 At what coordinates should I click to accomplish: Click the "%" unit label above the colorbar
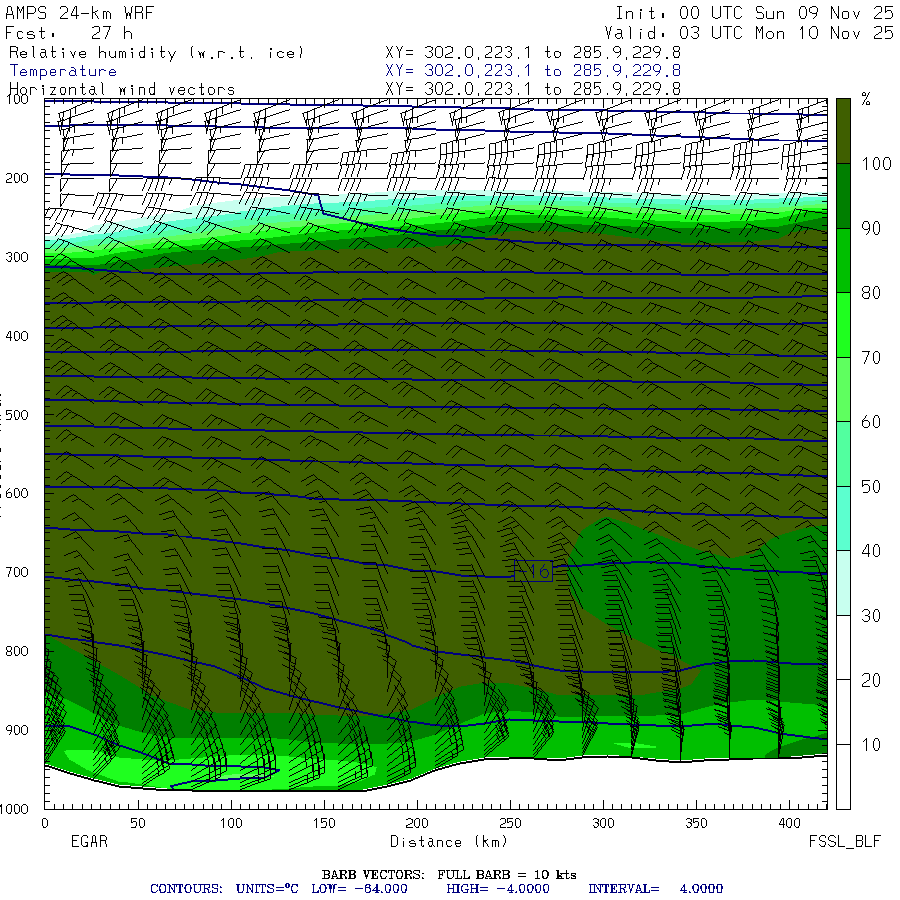click(866, 99)
